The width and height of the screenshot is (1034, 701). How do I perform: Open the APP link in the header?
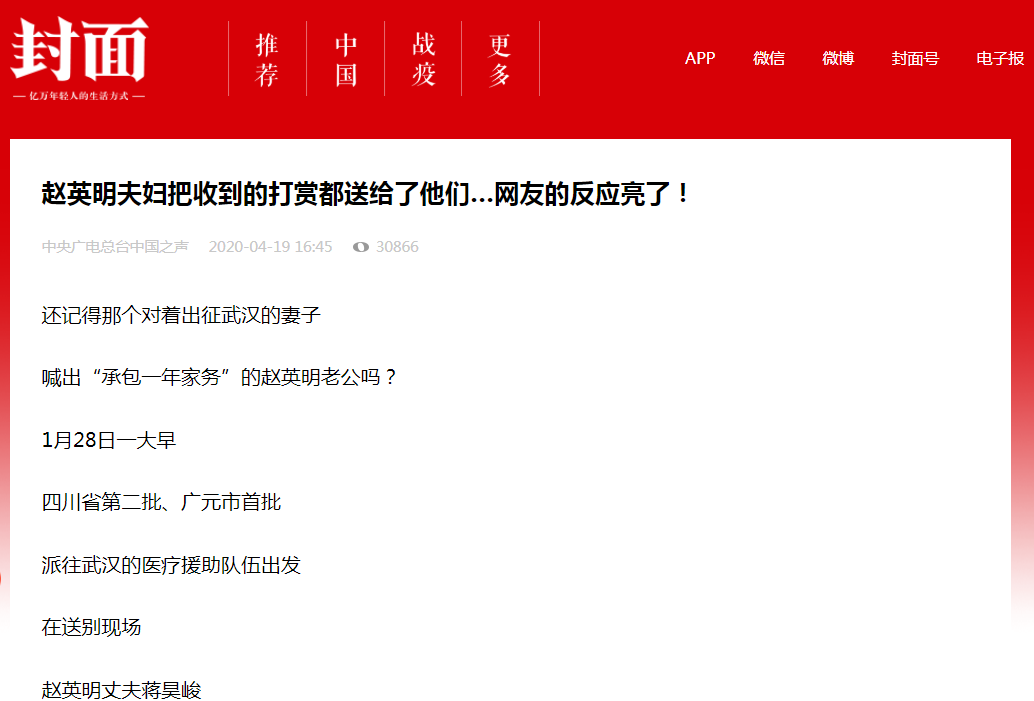tap(700, 58)
